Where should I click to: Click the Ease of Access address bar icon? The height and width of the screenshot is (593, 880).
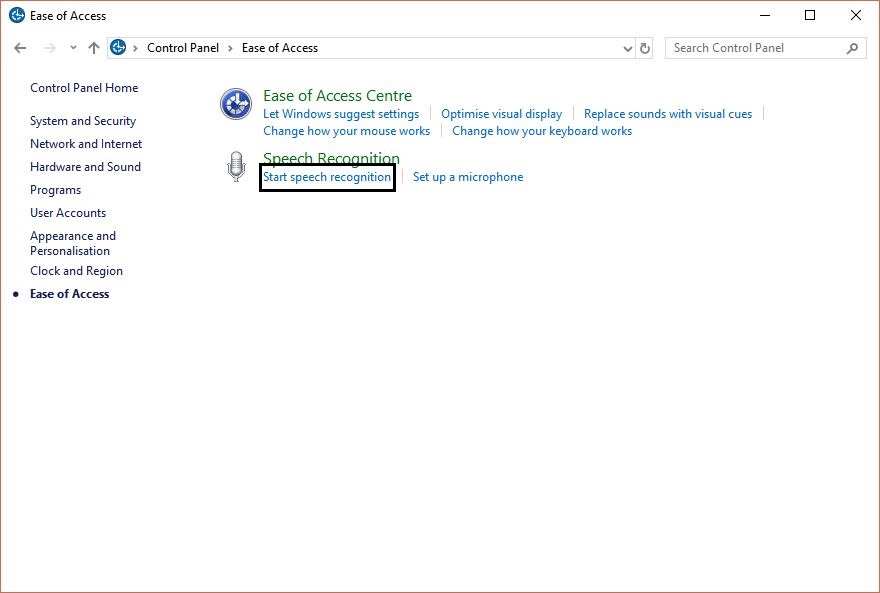(x=118, y=48)
